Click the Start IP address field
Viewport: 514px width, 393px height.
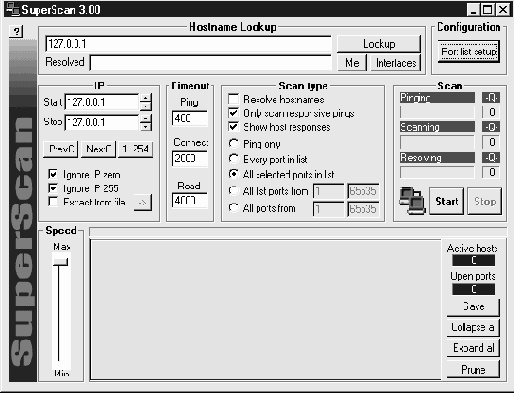[102, 102]
